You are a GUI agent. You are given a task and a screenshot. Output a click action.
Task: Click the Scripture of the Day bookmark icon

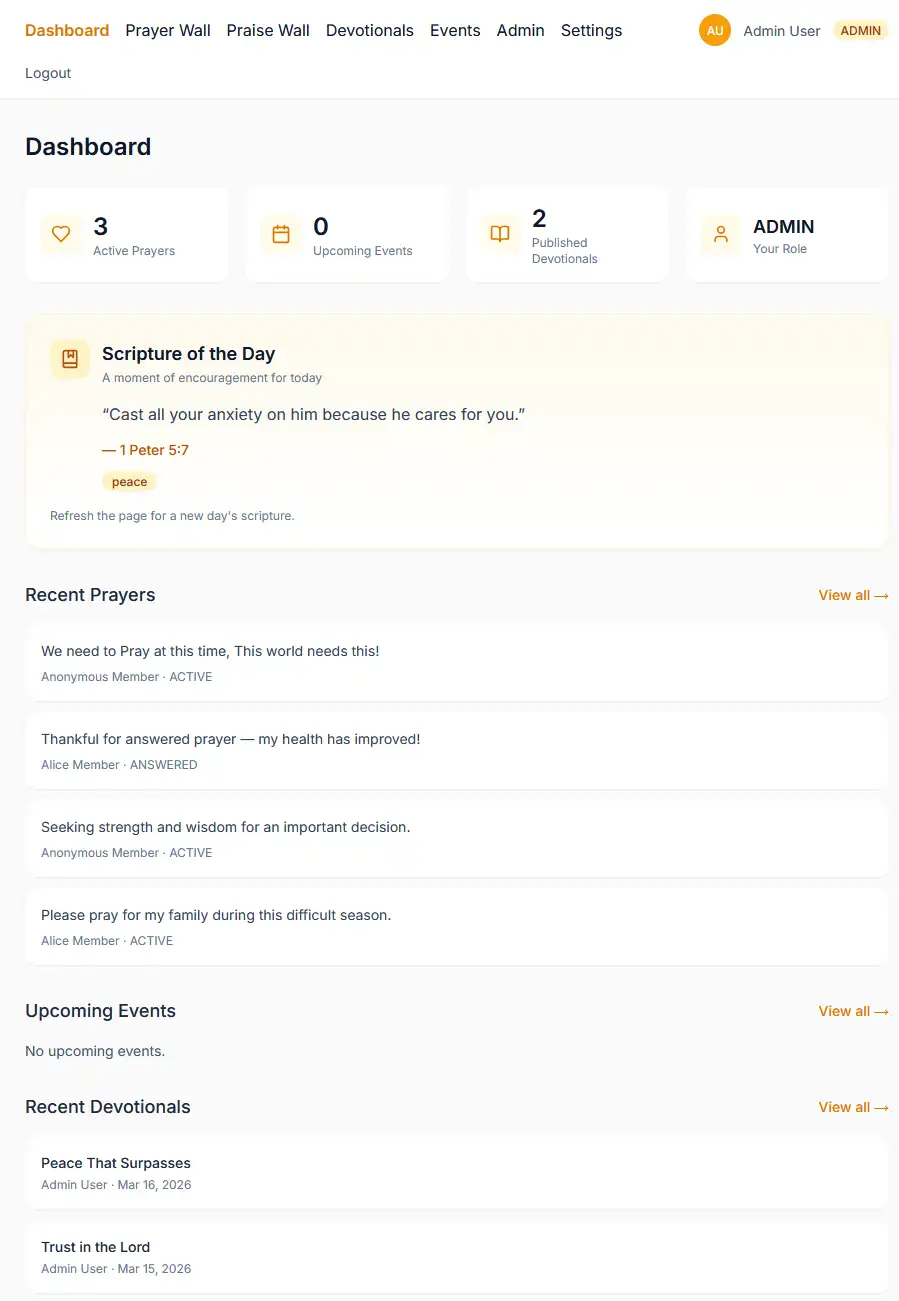70,359
